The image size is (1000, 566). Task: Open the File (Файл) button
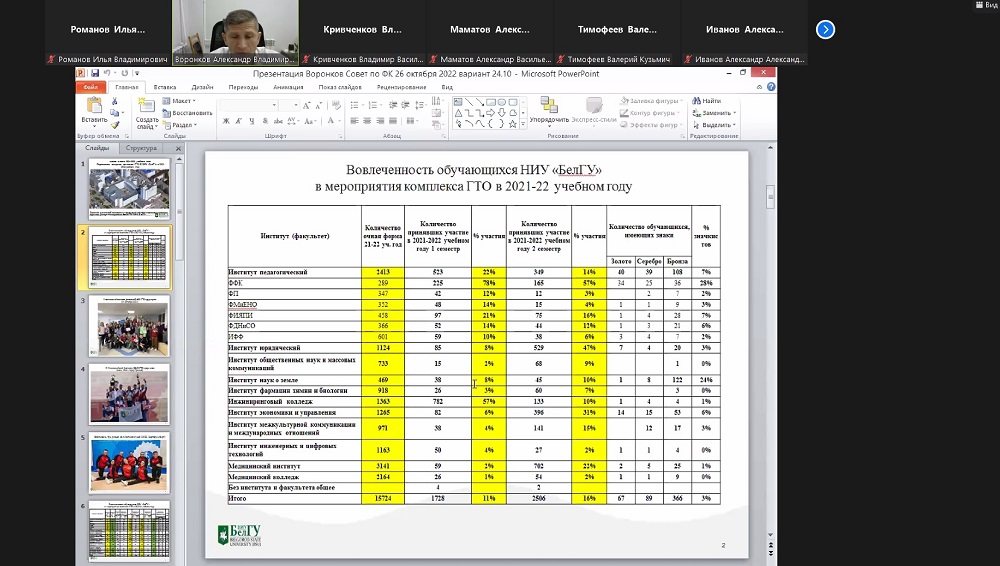click(91, 87)
